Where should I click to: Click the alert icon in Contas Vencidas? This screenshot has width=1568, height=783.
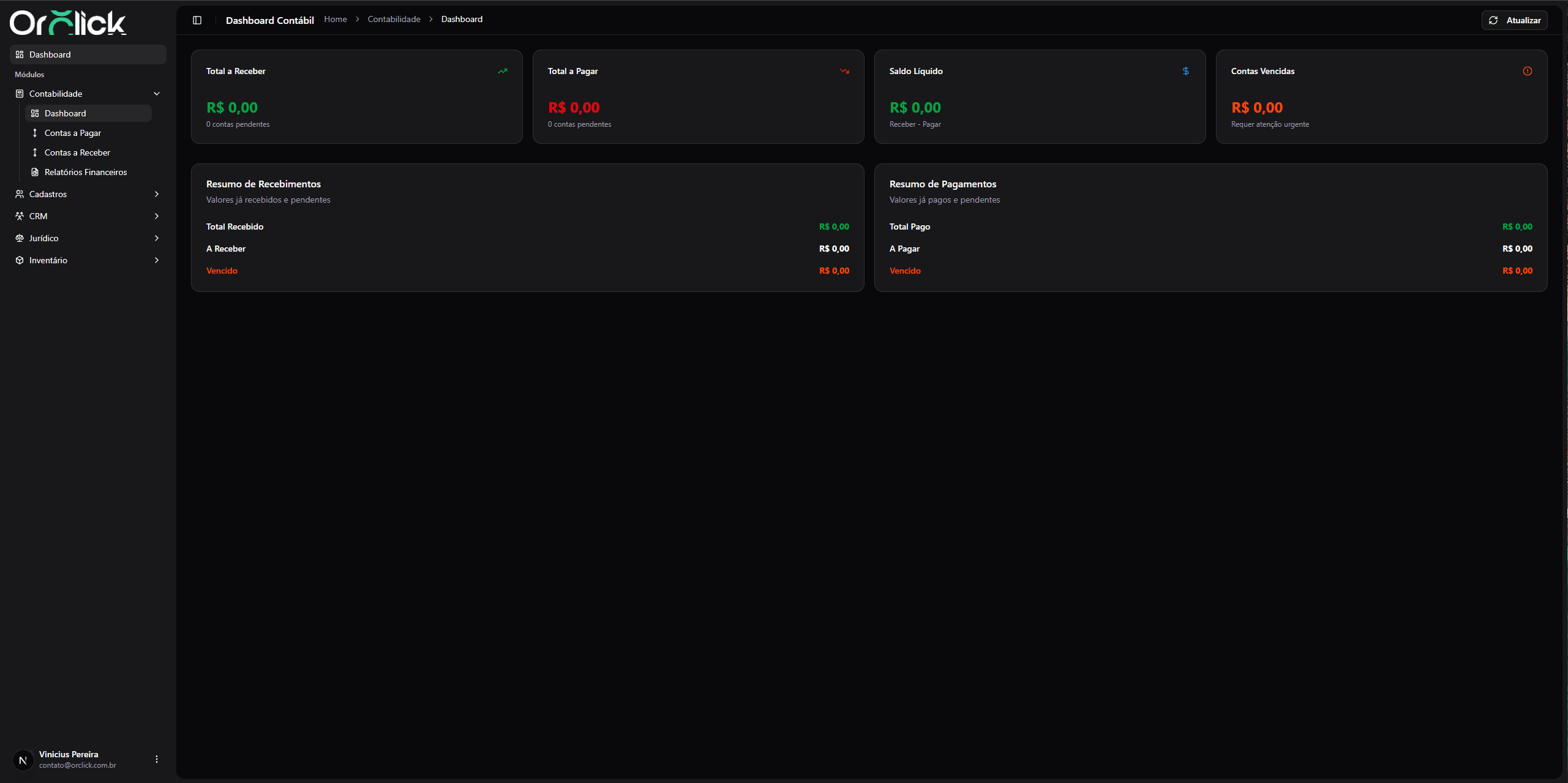[x=1528, y=71]
